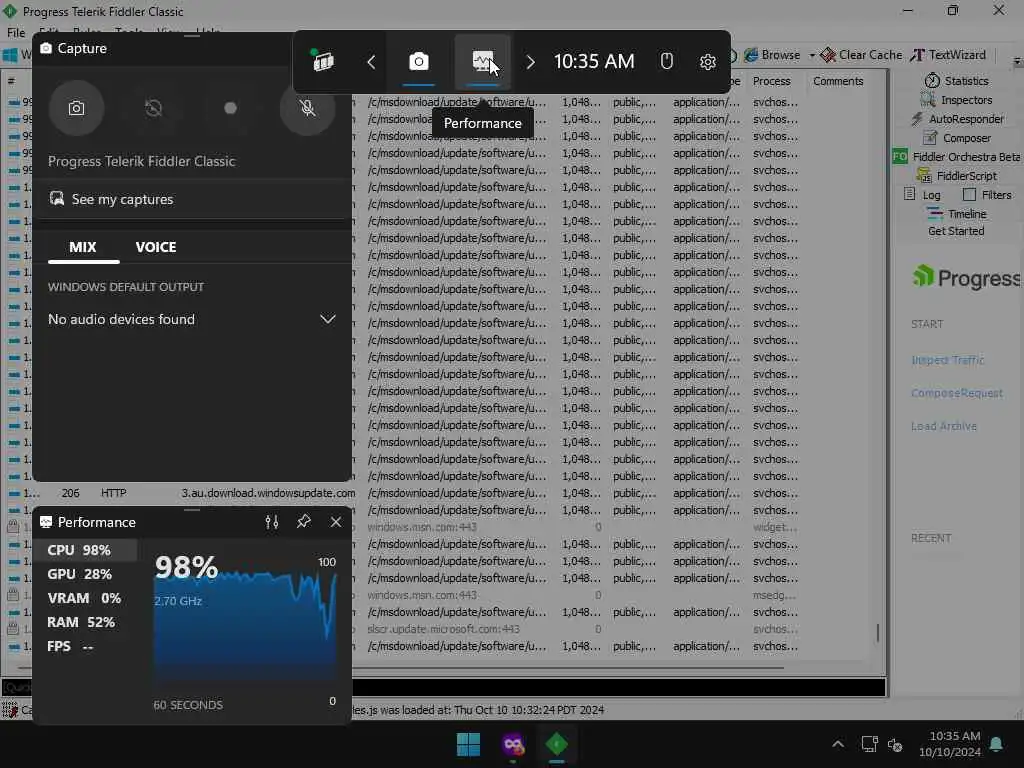Click Clear Cache in Fiddler toolbar
1024x768 pixels.
861,55
